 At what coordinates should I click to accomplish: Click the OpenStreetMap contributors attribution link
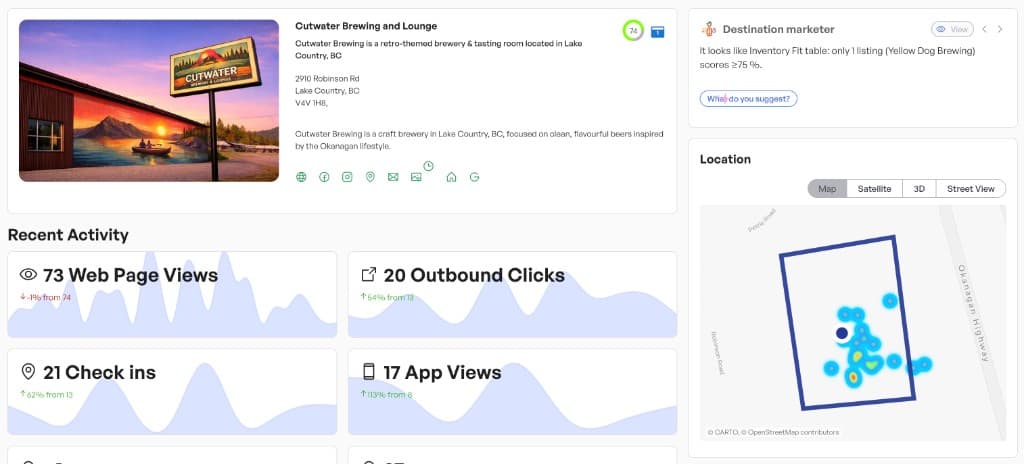pyautogui.click(x=793, y=432)
